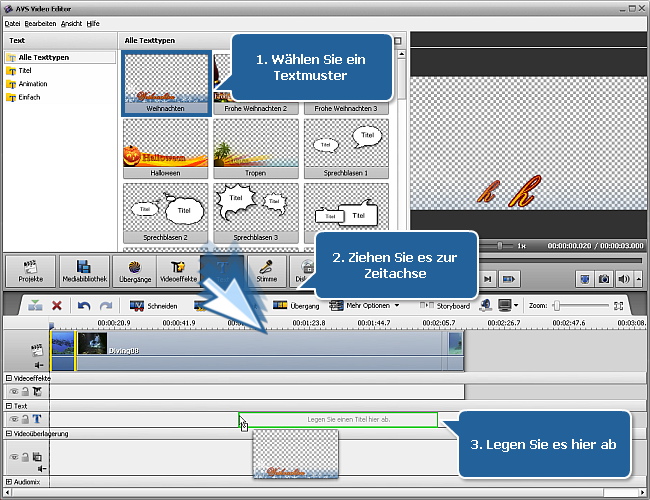Open the Projekte section
This screenshot has height=500, width=650.
click(30, 271)
